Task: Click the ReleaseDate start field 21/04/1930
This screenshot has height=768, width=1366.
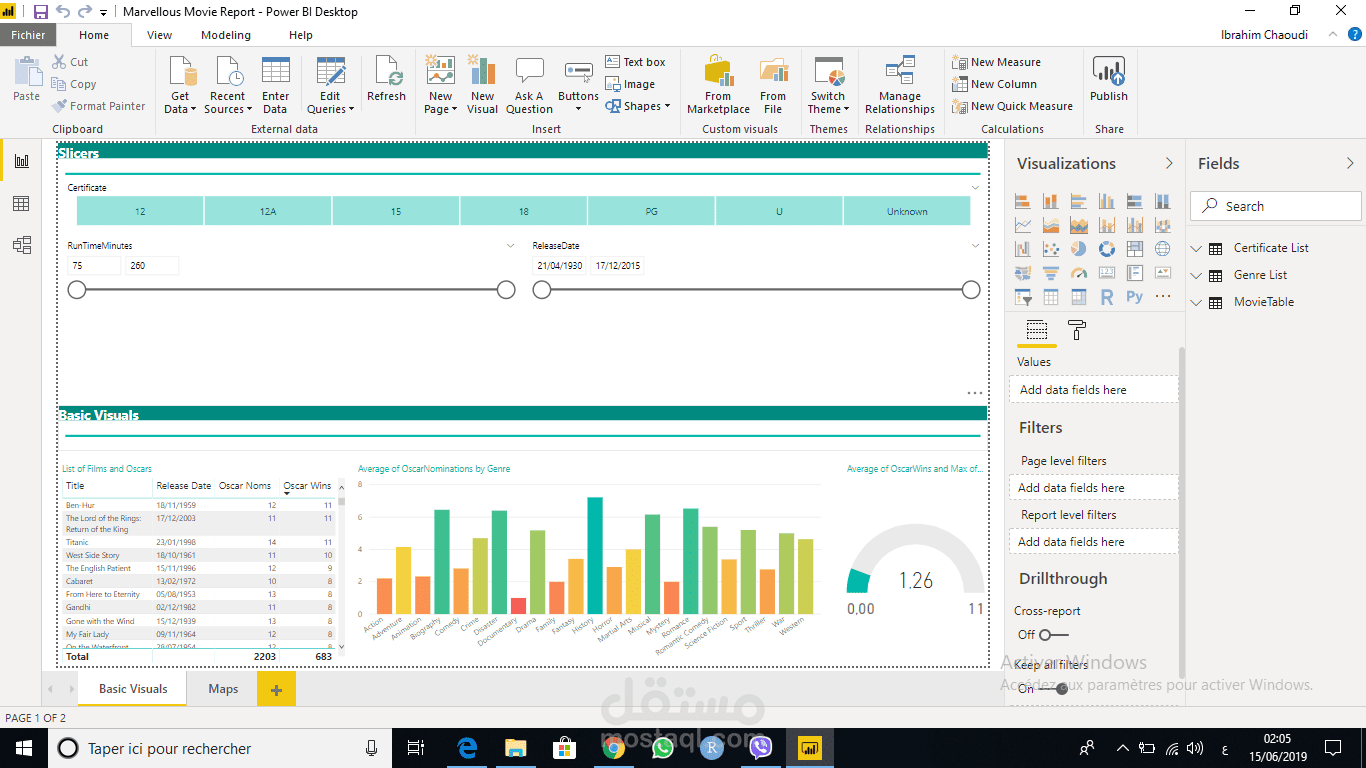Action: tap(560, 266)
